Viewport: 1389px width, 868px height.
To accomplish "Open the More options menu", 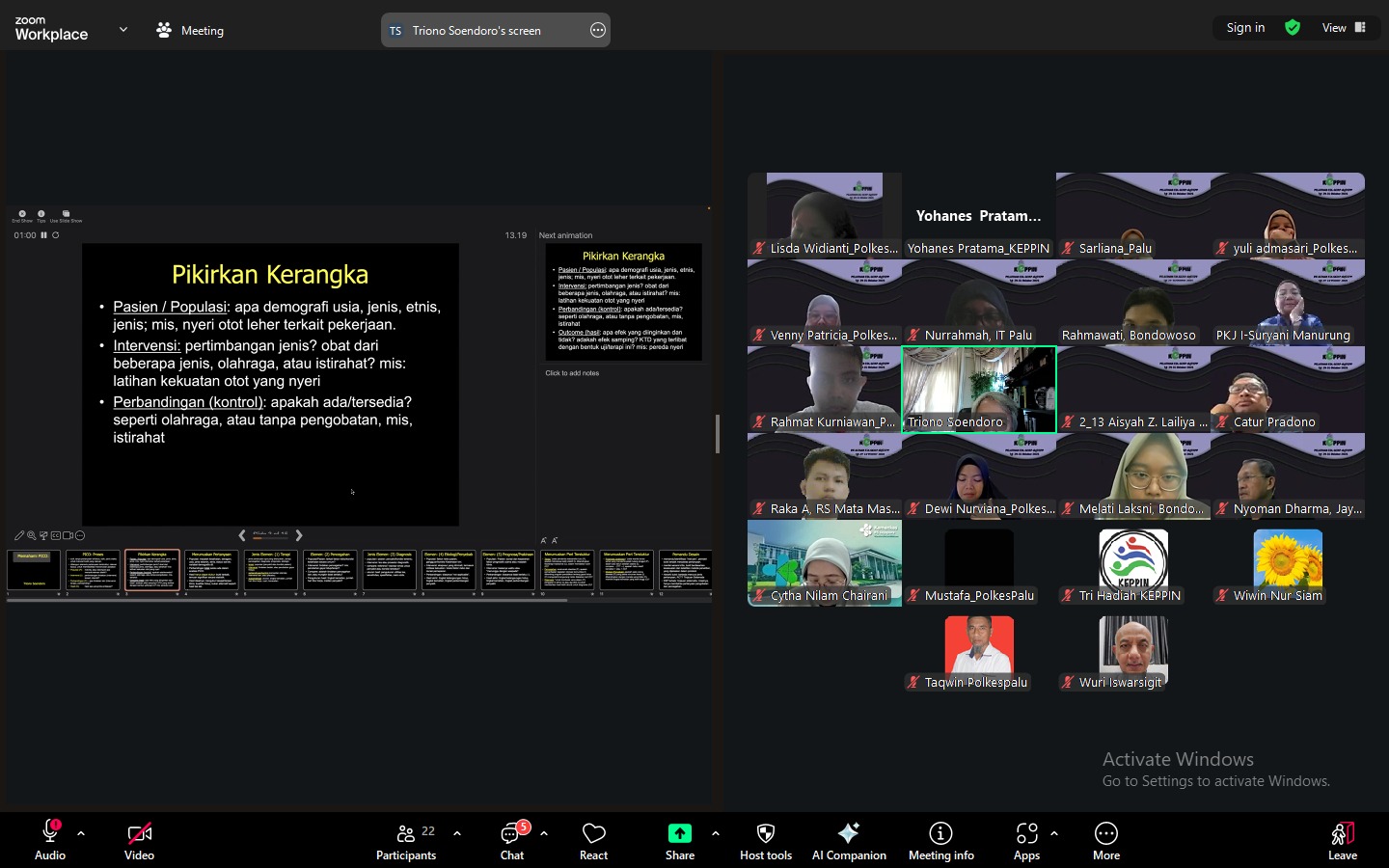I will 1105,840.
